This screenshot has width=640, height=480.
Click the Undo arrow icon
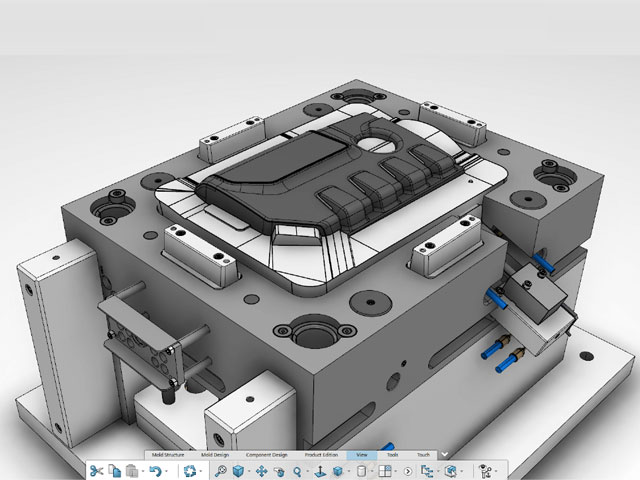[x=155, y=470]
